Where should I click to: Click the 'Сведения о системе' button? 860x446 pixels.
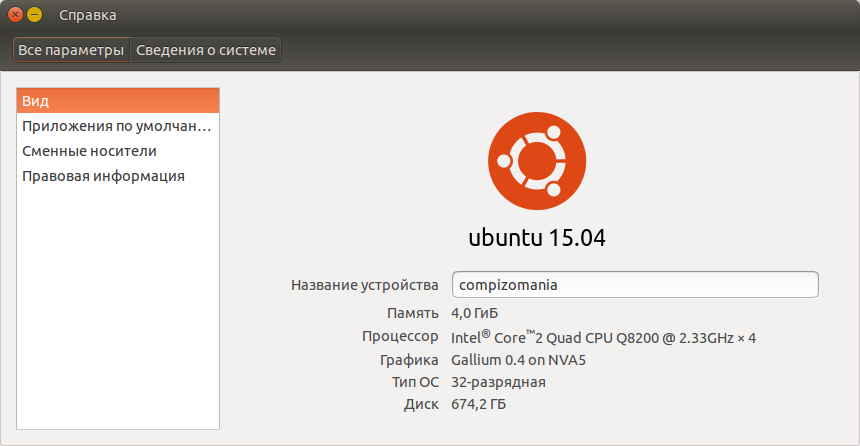click(206, 50)
